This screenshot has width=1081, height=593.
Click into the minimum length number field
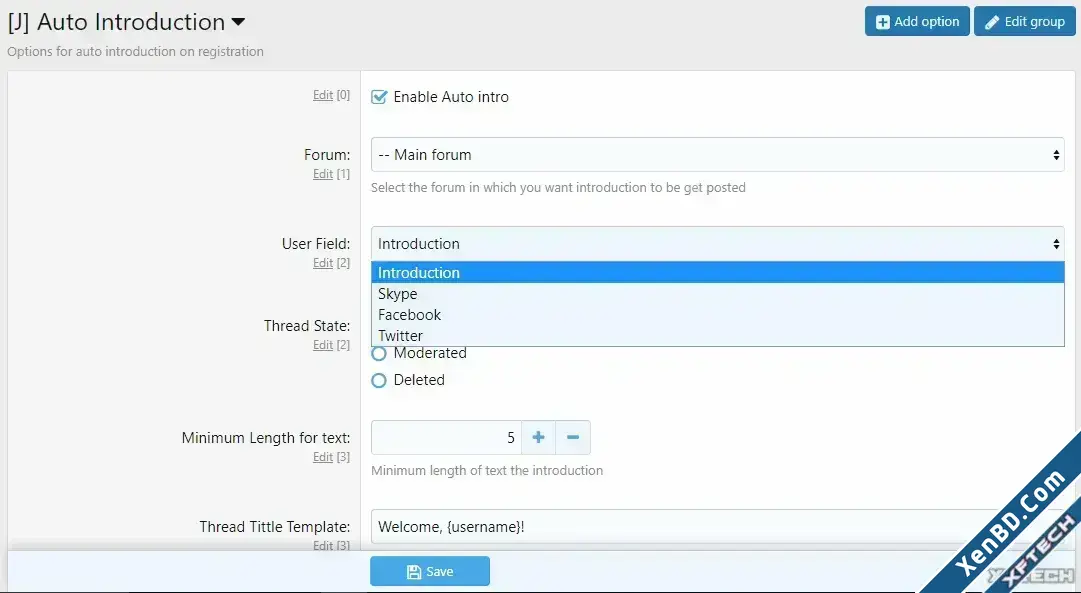tap(446, 437)
